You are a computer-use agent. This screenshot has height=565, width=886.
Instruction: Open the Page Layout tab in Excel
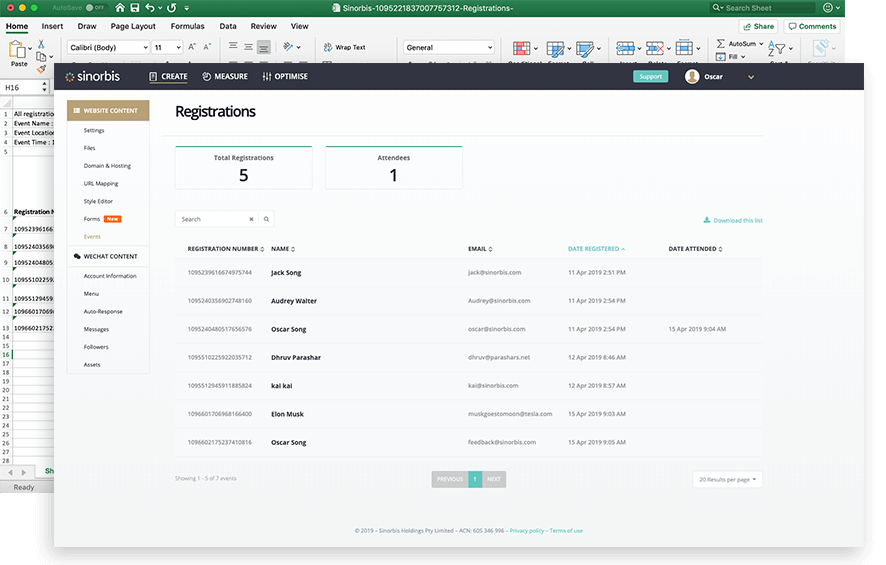133,26
